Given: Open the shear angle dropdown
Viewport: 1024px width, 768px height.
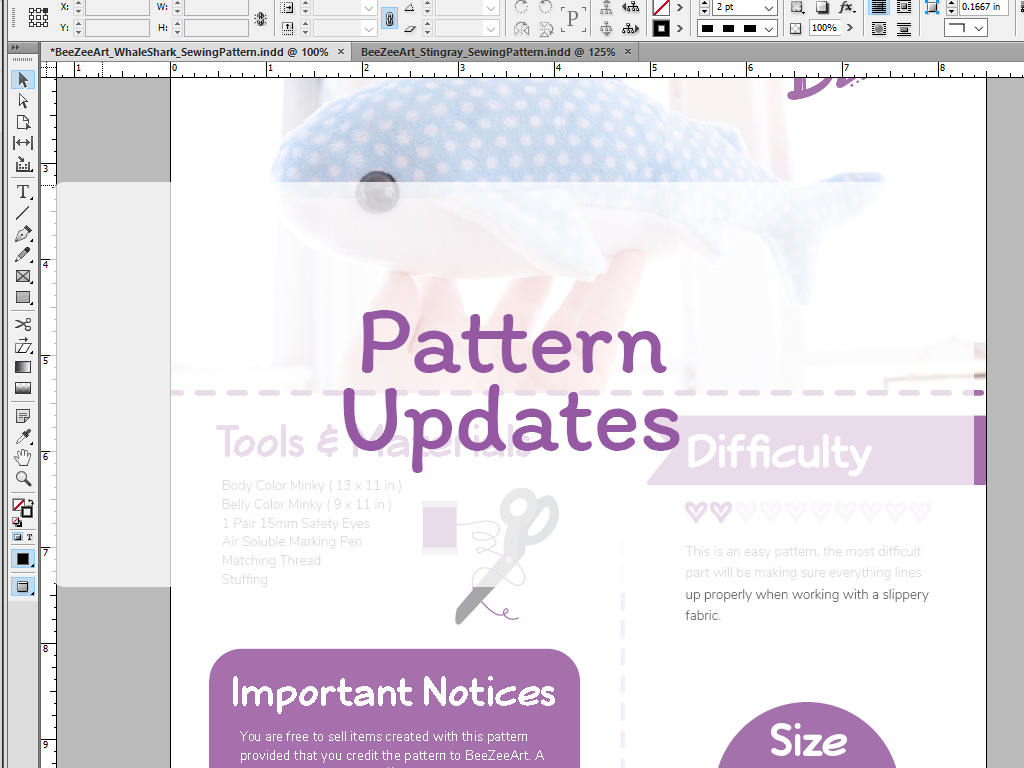Looking at the screenshot, I should coord(491,29).
